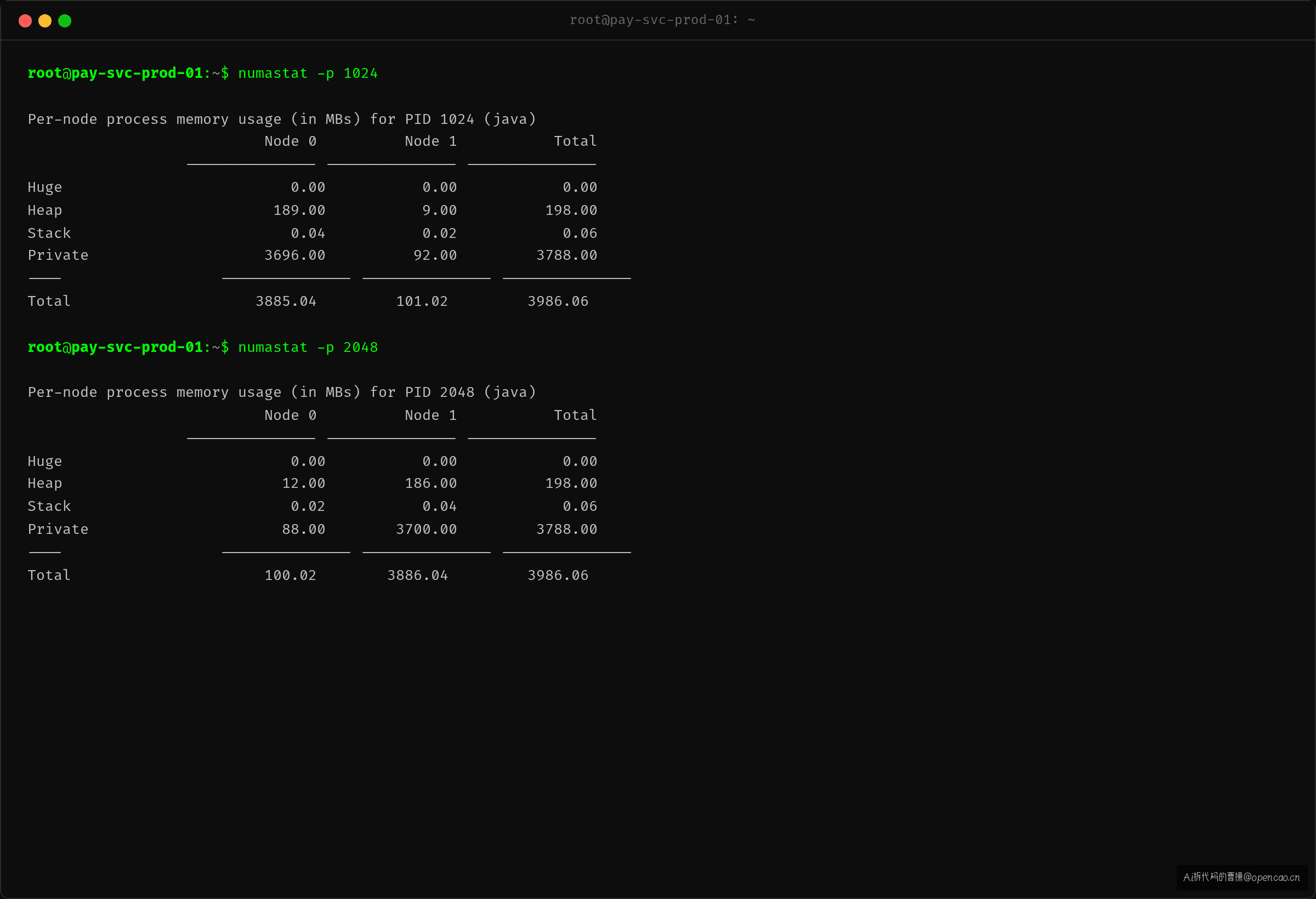The height and width of the screenshot is (899, 1316).
Task: Click the header line for PID 1024 (java)
Action: click(281, 119)
